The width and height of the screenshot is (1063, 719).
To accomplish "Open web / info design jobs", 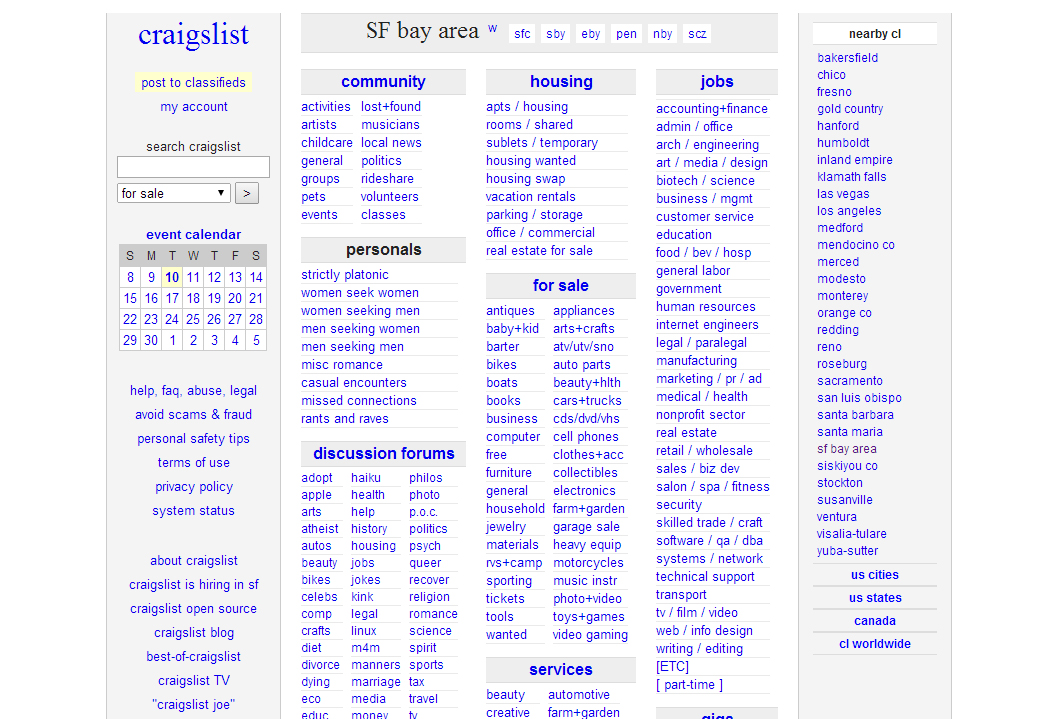I will click(704, 631).
